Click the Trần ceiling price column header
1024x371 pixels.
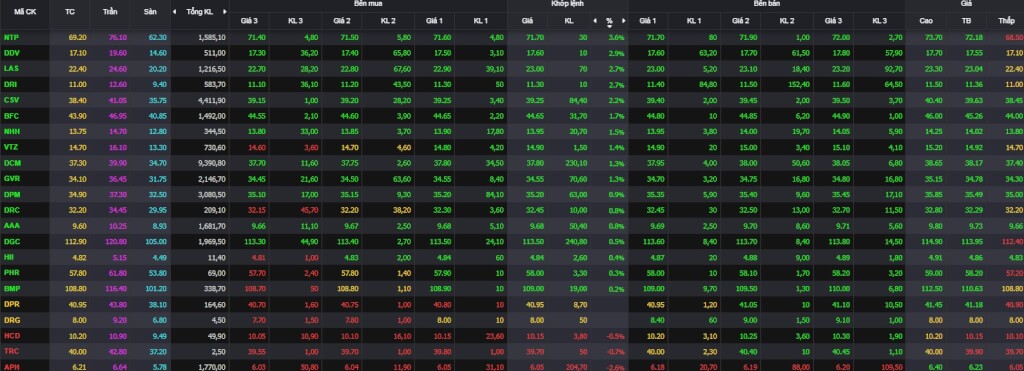110,12
